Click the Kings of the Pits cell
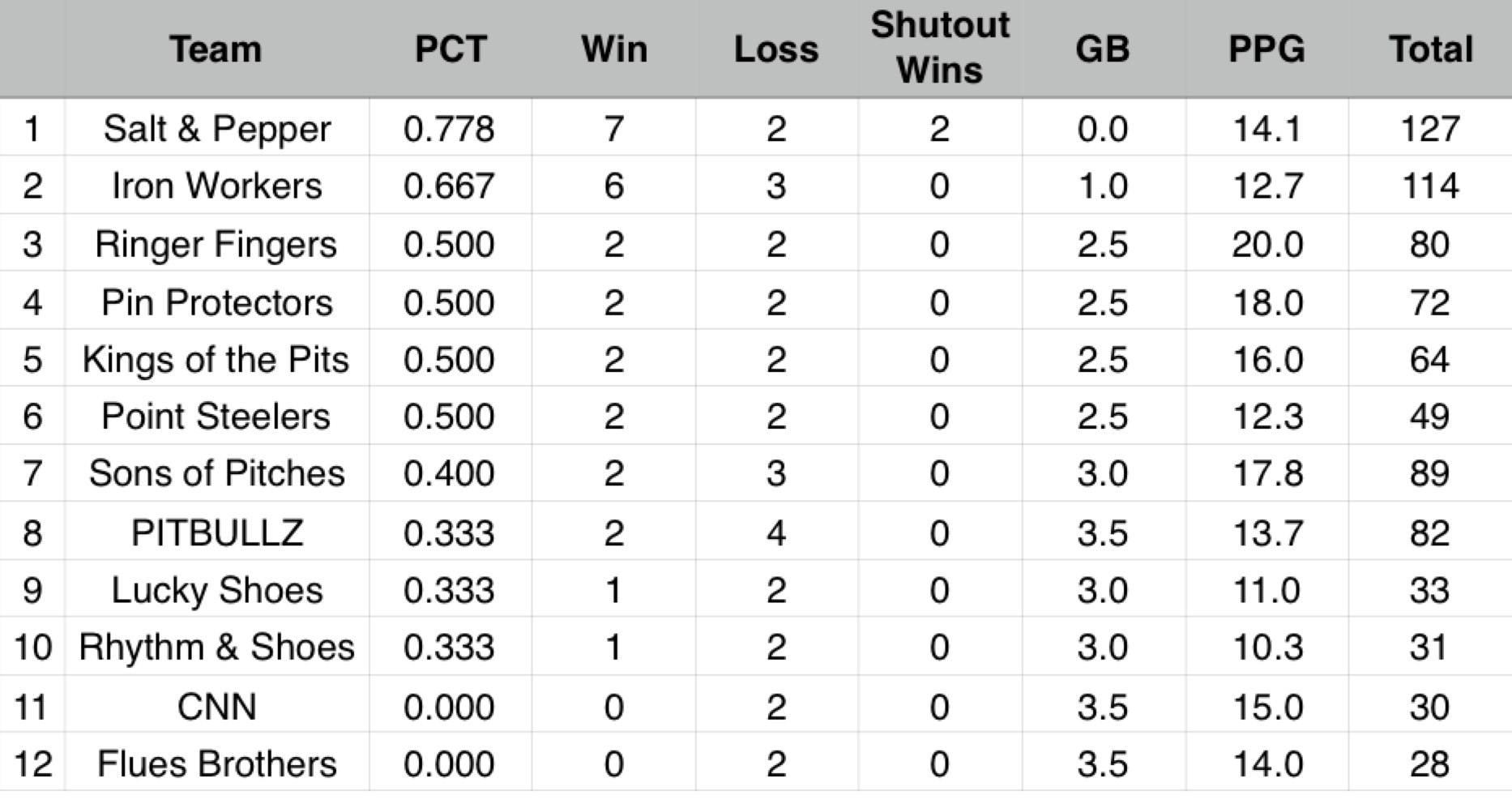Image resolution: width=1512 pixels, height=804 pixels. click(x=216, y=359)
